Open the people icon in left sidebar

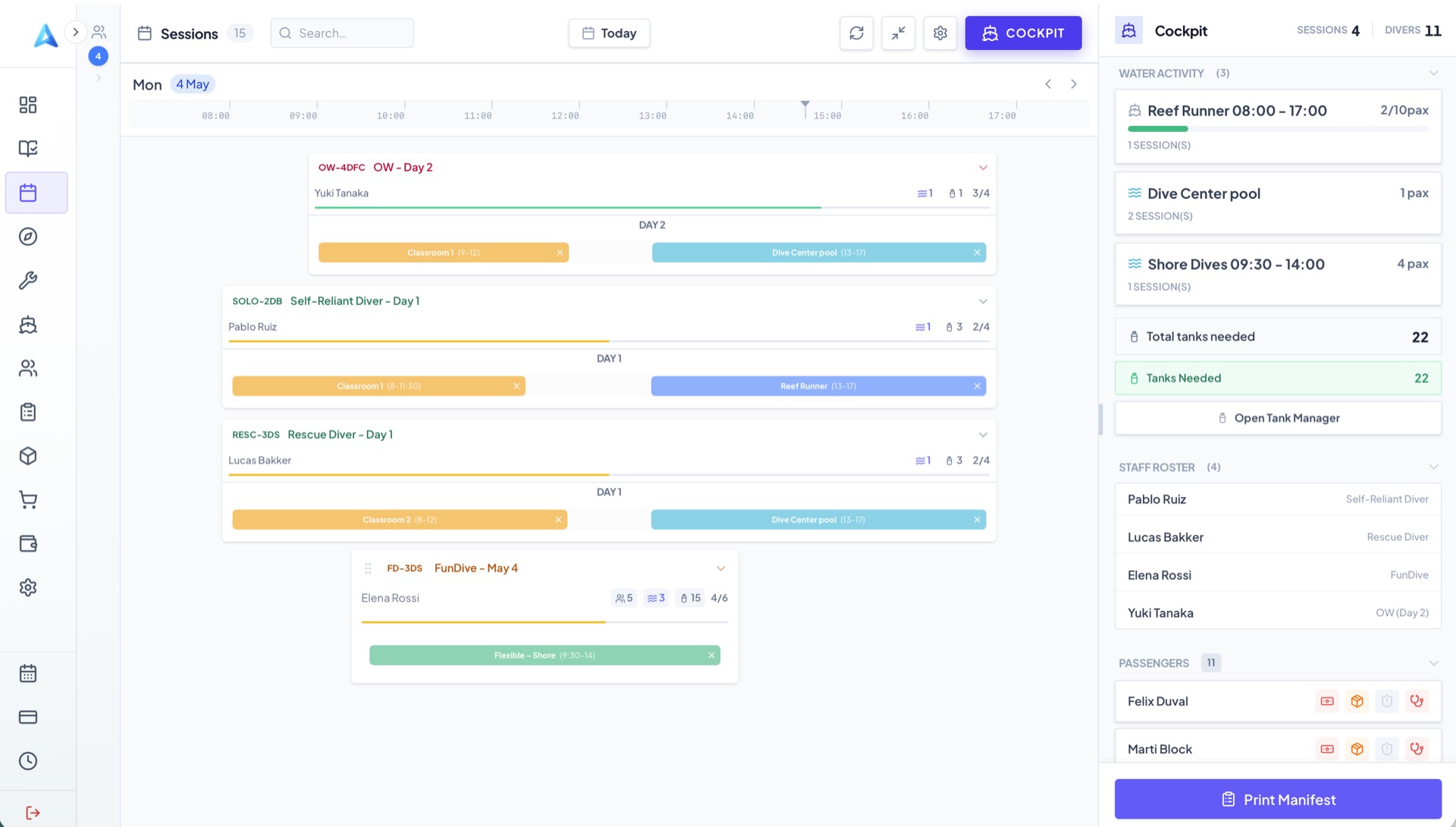[x=28, y=368]
